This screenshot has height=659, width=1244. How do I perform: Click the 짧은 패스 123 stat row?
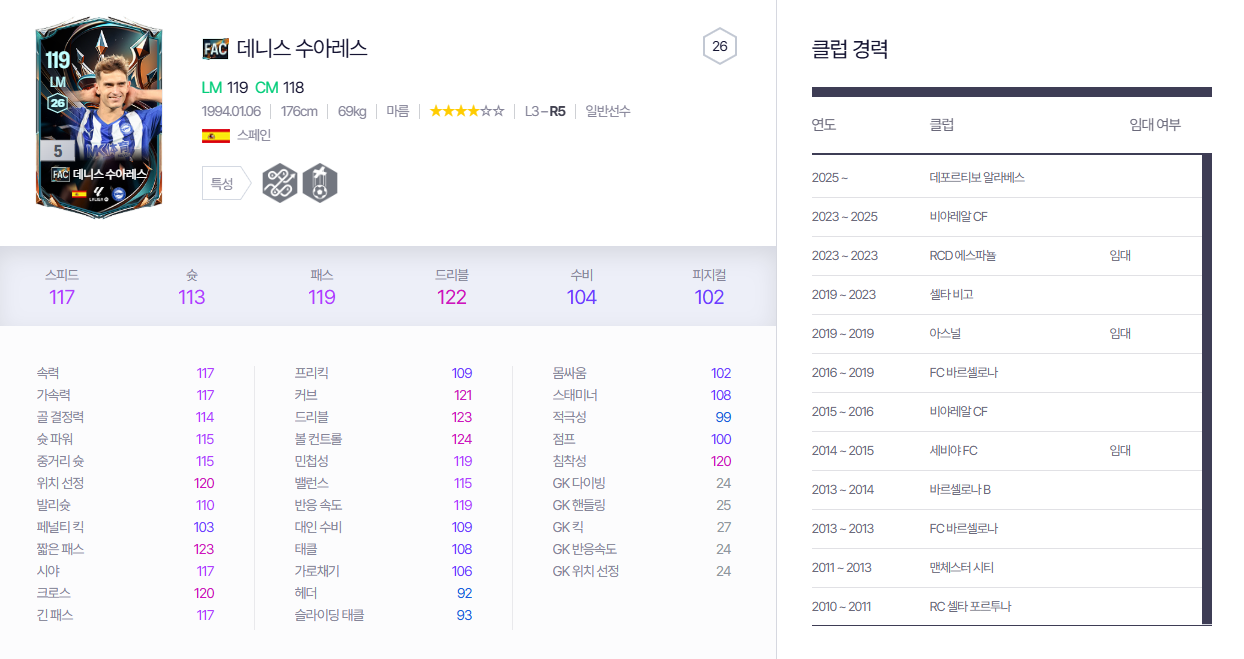[x=125, y=549]
